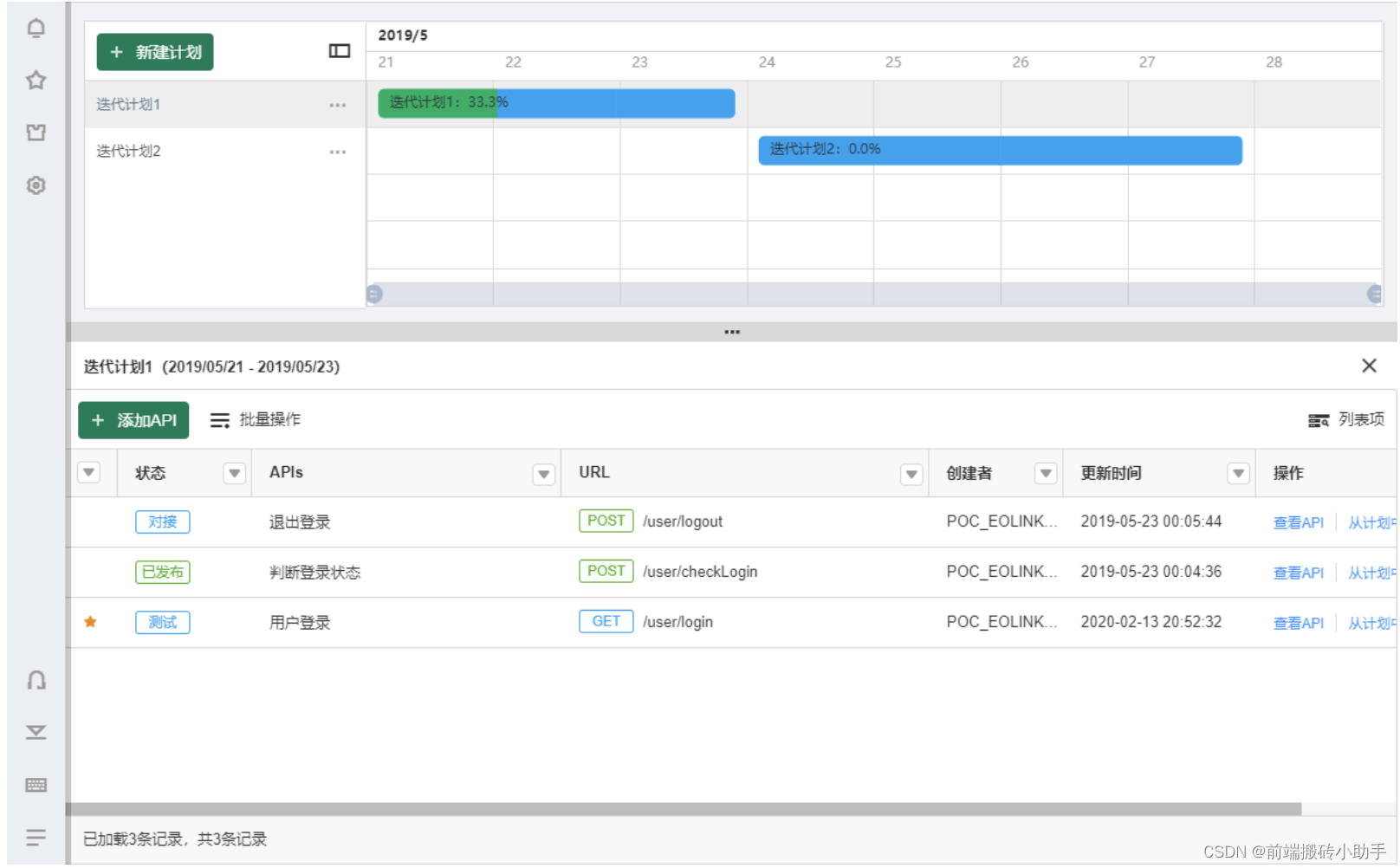
Task: Open more options for 迭代计划2
Action: click(x=337, y=152)
